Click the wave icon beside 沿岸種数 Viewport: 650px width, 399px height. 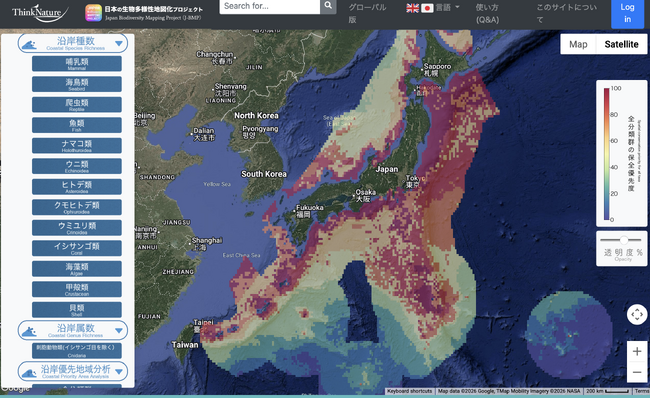tap(29, 44)
